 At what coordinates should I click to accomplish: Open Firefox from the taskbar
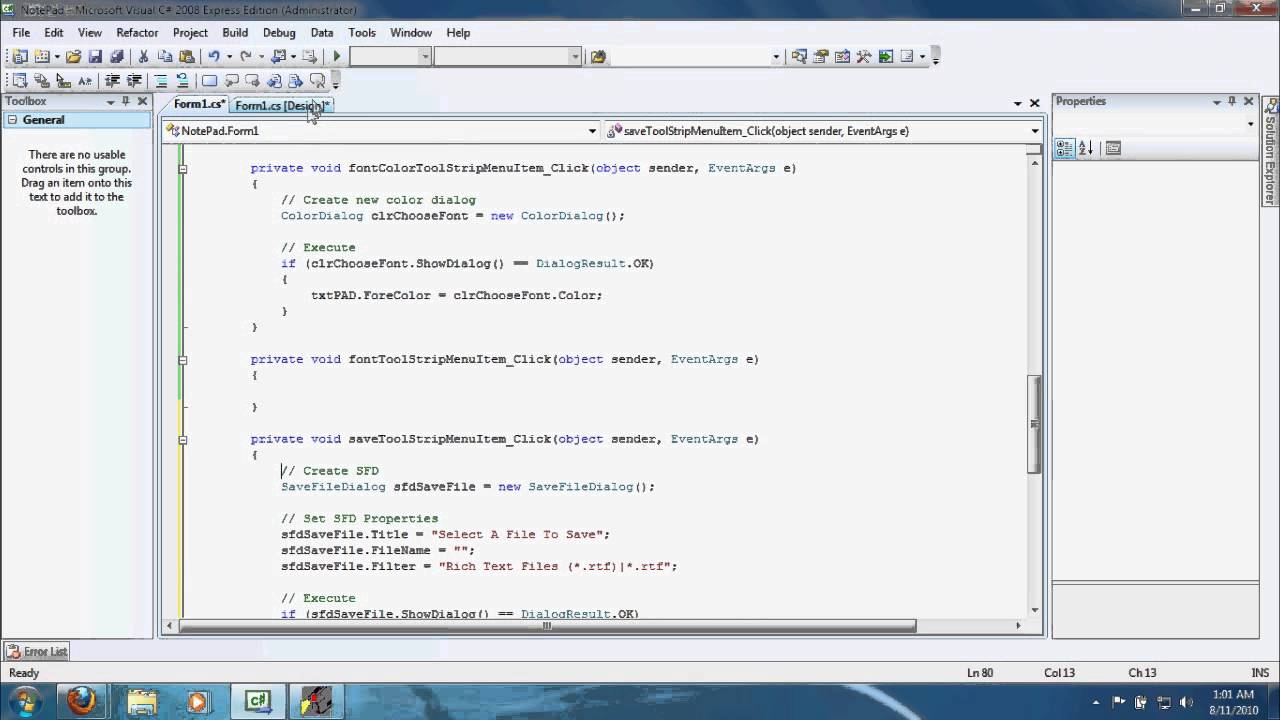82,701
